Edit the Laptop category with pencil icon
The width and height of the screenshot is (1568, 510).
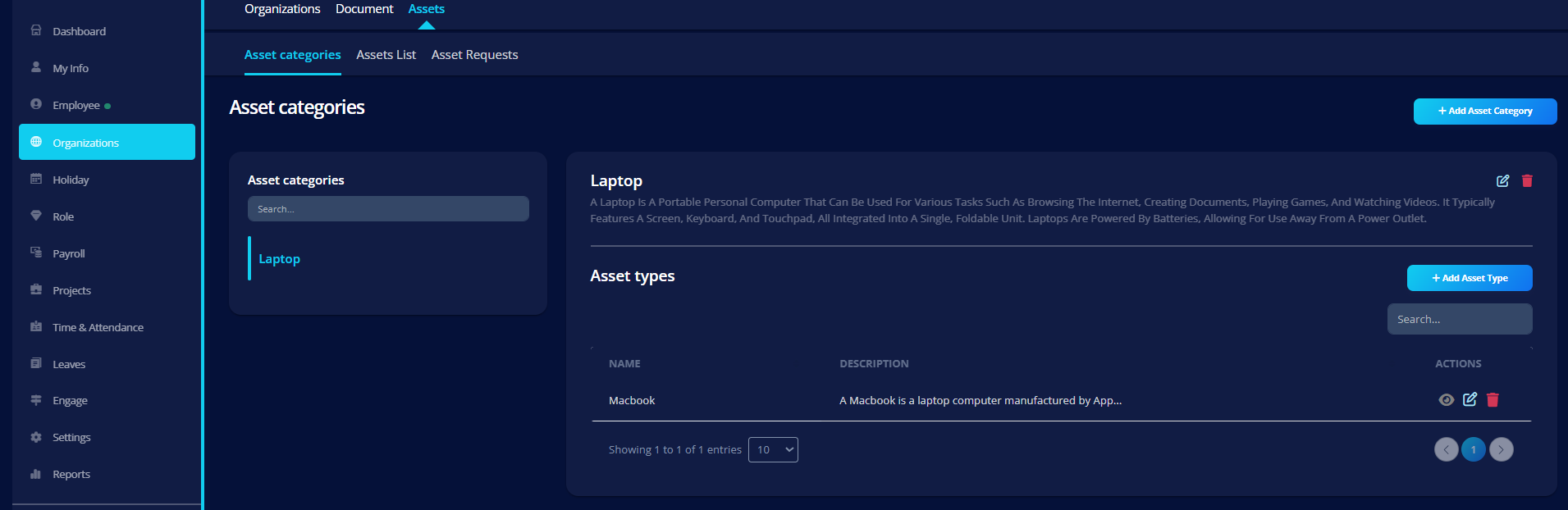coord(1502,180)
